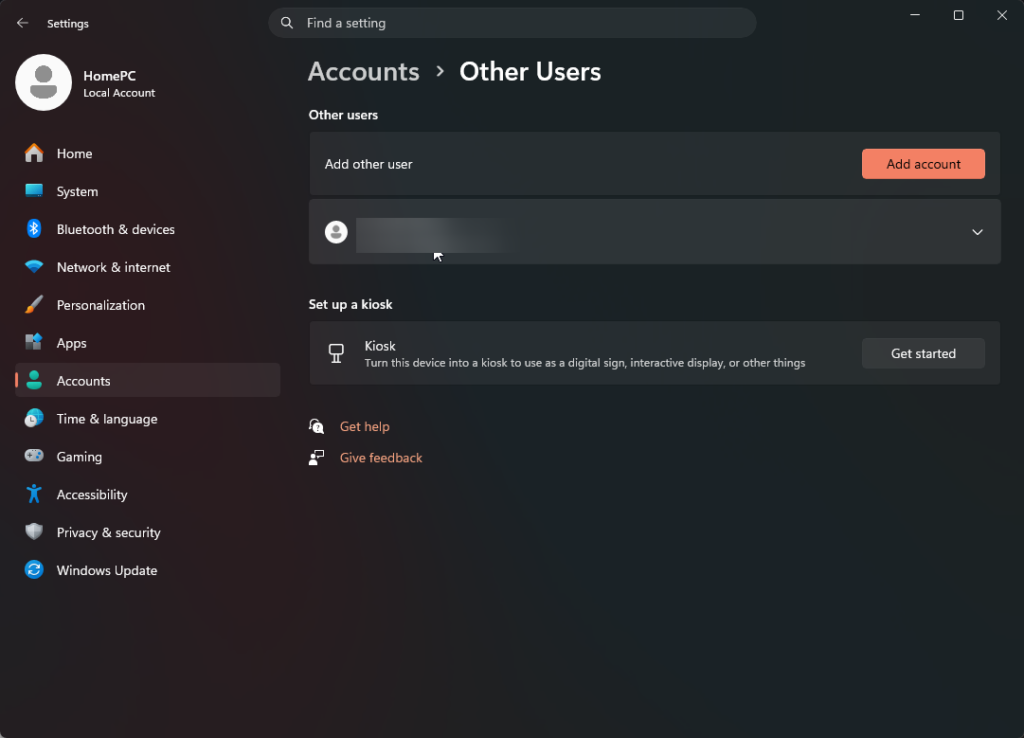Click the Bluetooth icon in sidebar
1024x738 pixels.
click(34, 229)
